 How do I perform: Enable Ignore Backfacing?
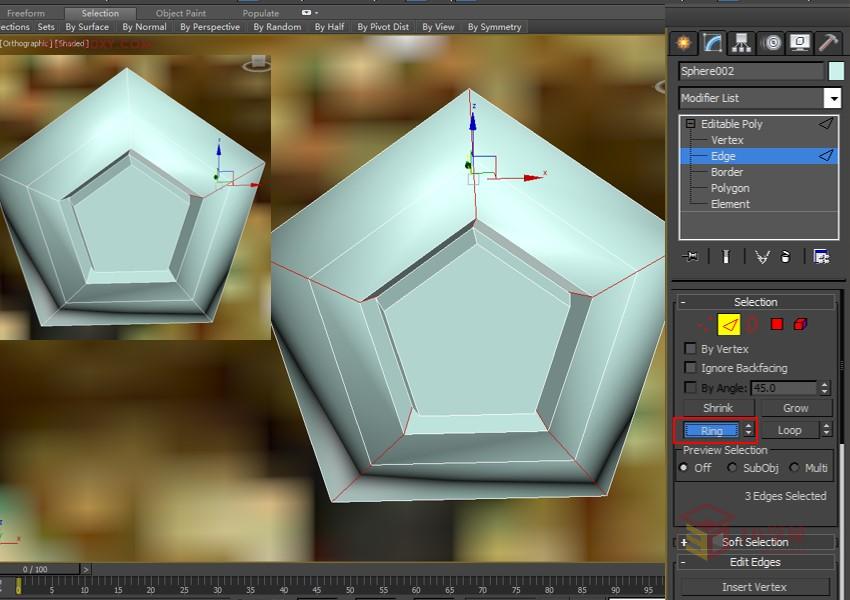point(690,368)
